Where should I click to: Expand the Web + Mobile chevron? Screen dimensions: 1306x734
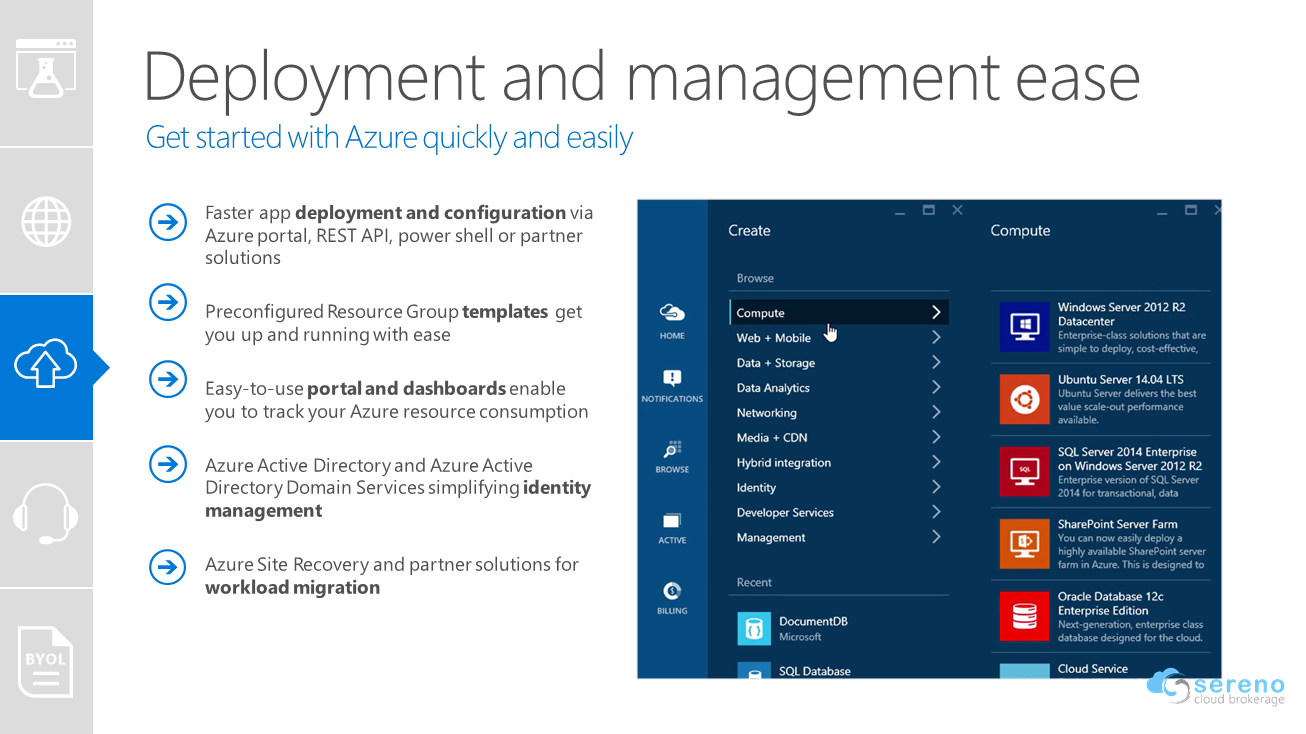click(936, 338)
